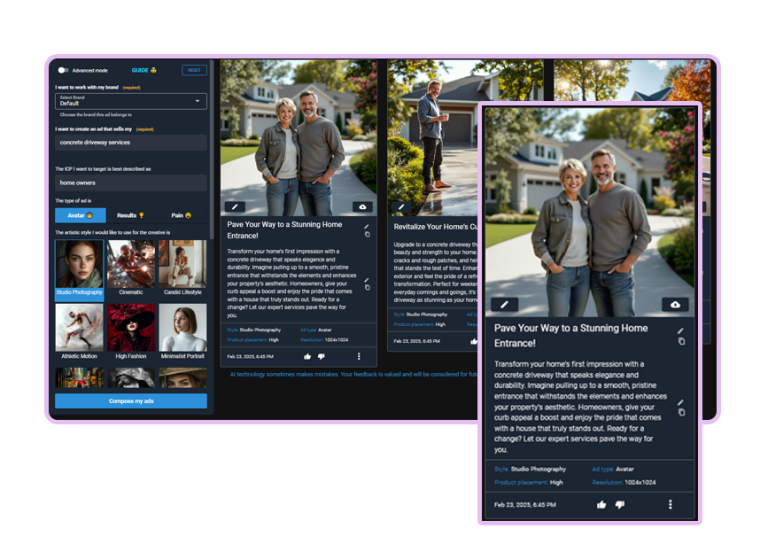Copy the headline text in the enlarged ad card

(x=681, y=342)
